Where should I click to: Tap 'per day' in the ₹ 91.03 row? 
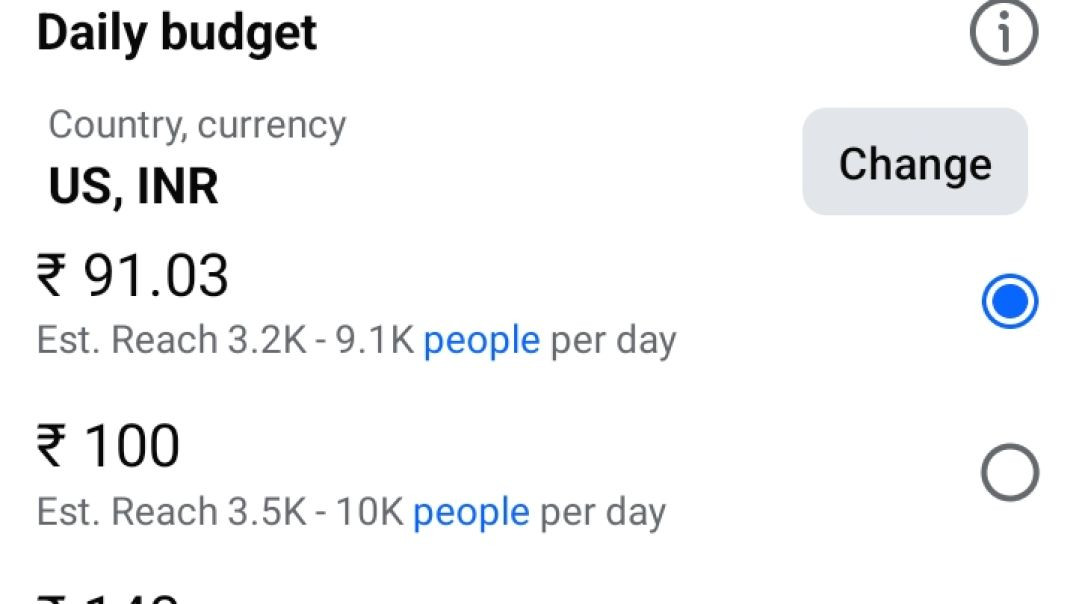coord(614,341)
